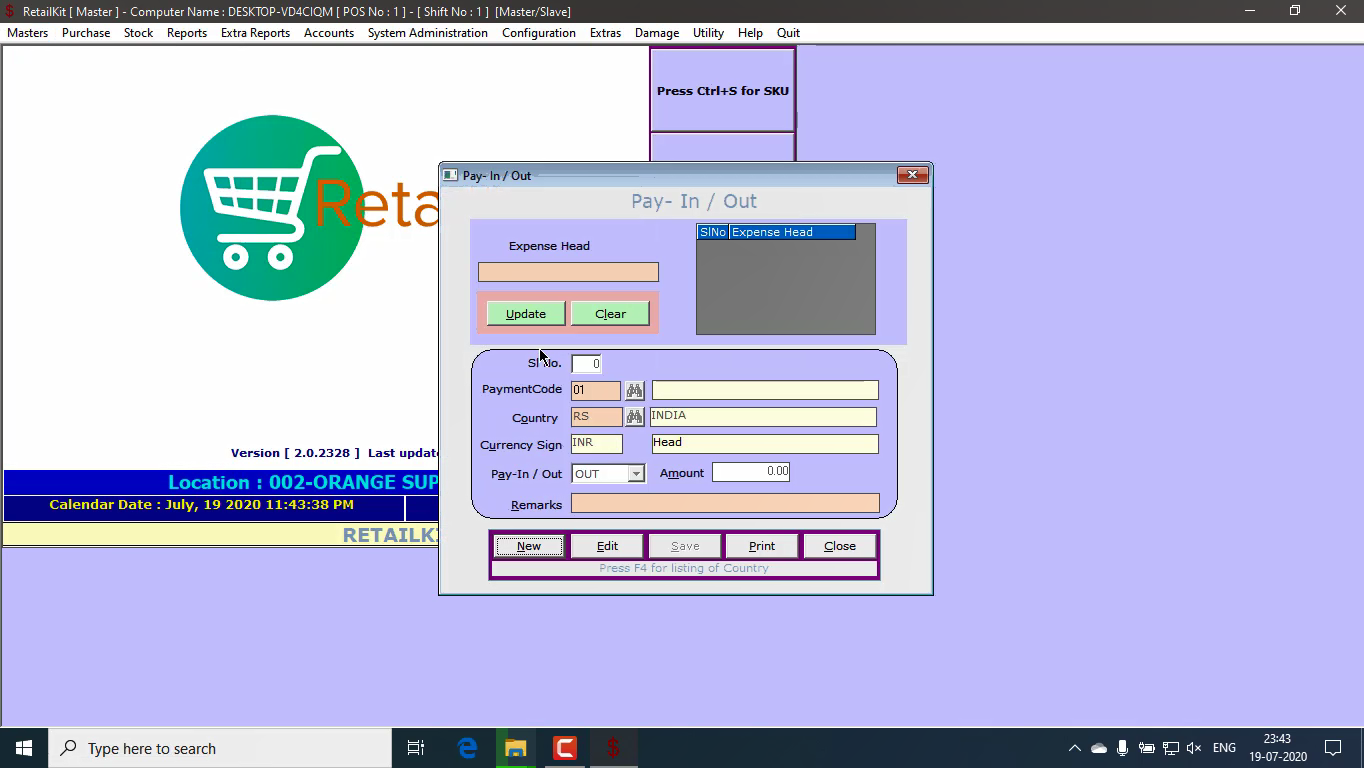
Task: Click the Windows taskbar search box
Action: (220, 748)
